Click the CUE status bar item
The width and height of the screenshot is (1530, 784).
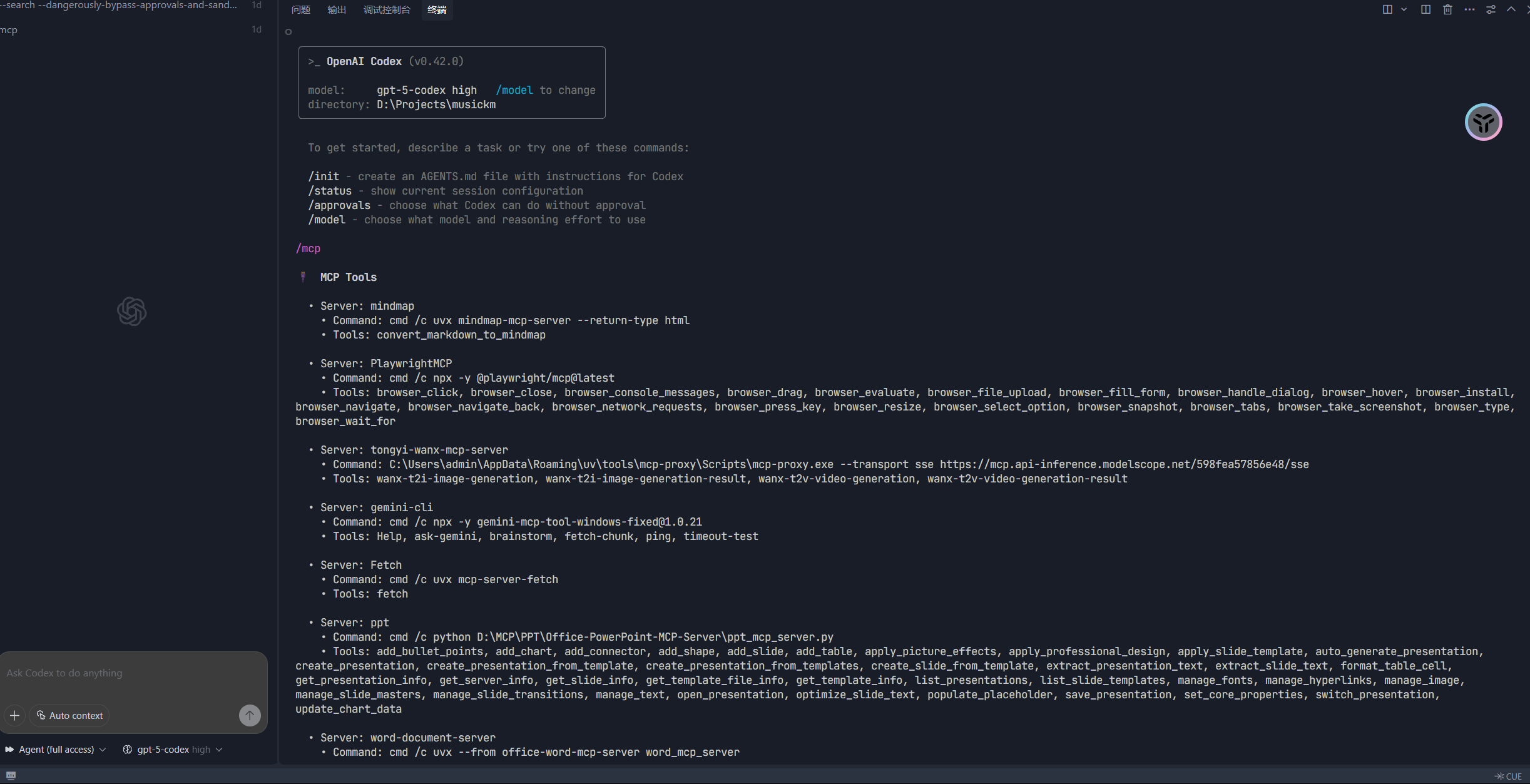(1509, 776)
